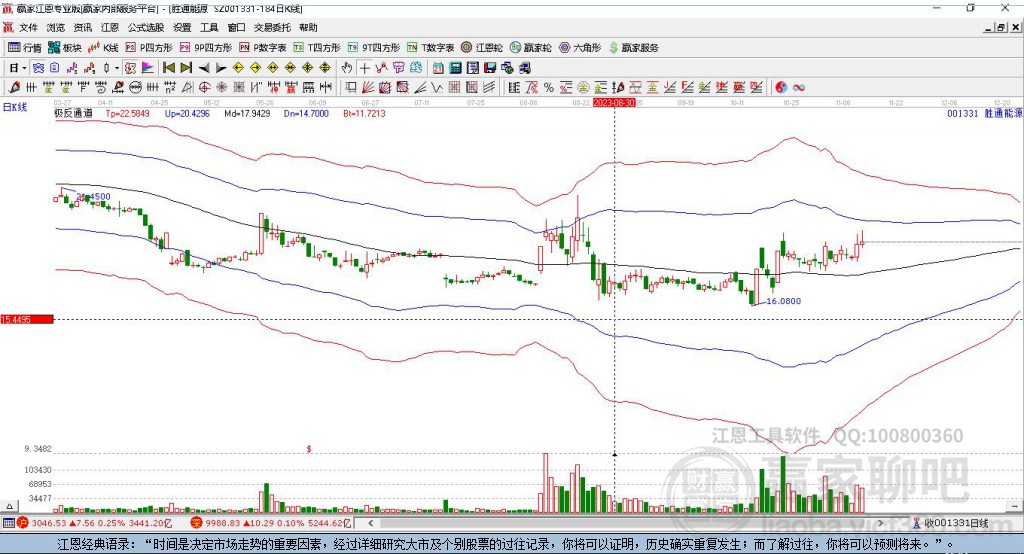Viewport: 1024px width, 554px height.
Task: Open 赢家服务 with dollar icon
Action: point(633,48)
